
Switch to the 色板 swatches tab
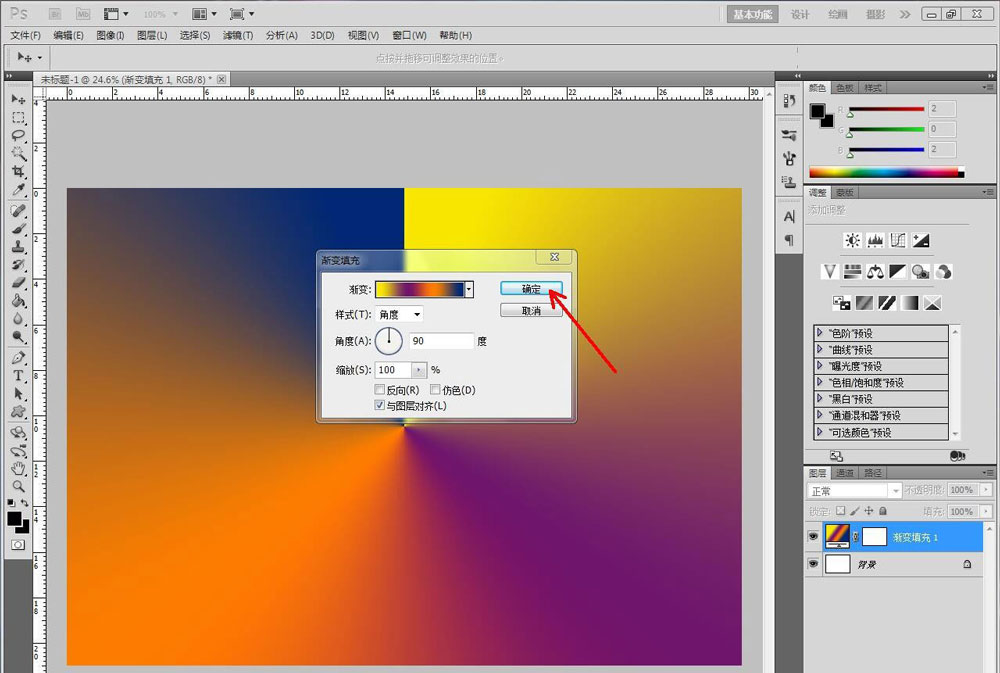click(x=846, y=88)
